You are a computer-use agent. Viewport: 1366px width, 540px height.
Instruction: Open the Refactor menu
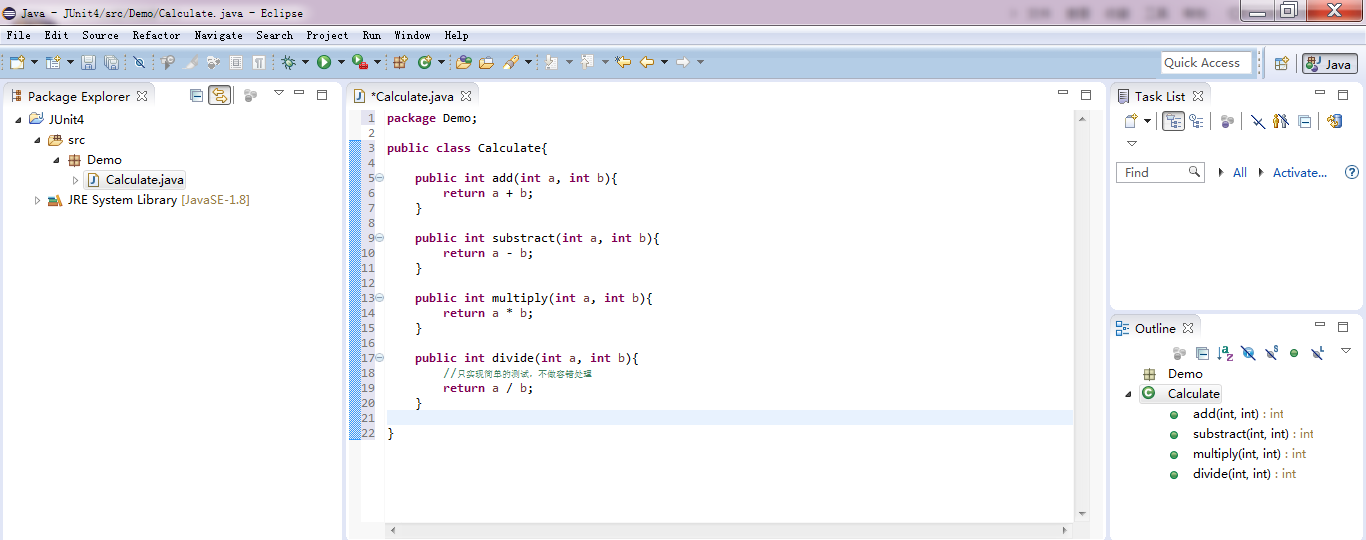(156, 35)
